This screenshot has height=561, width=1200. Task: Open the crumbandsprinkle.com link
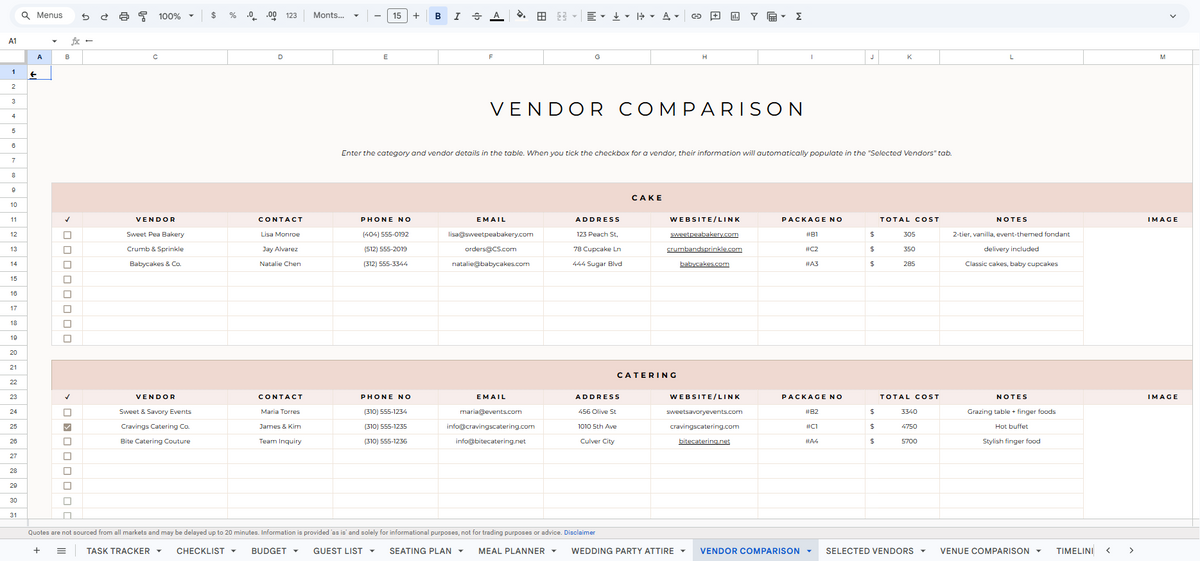pyautogui.click(x=704, y=249)
